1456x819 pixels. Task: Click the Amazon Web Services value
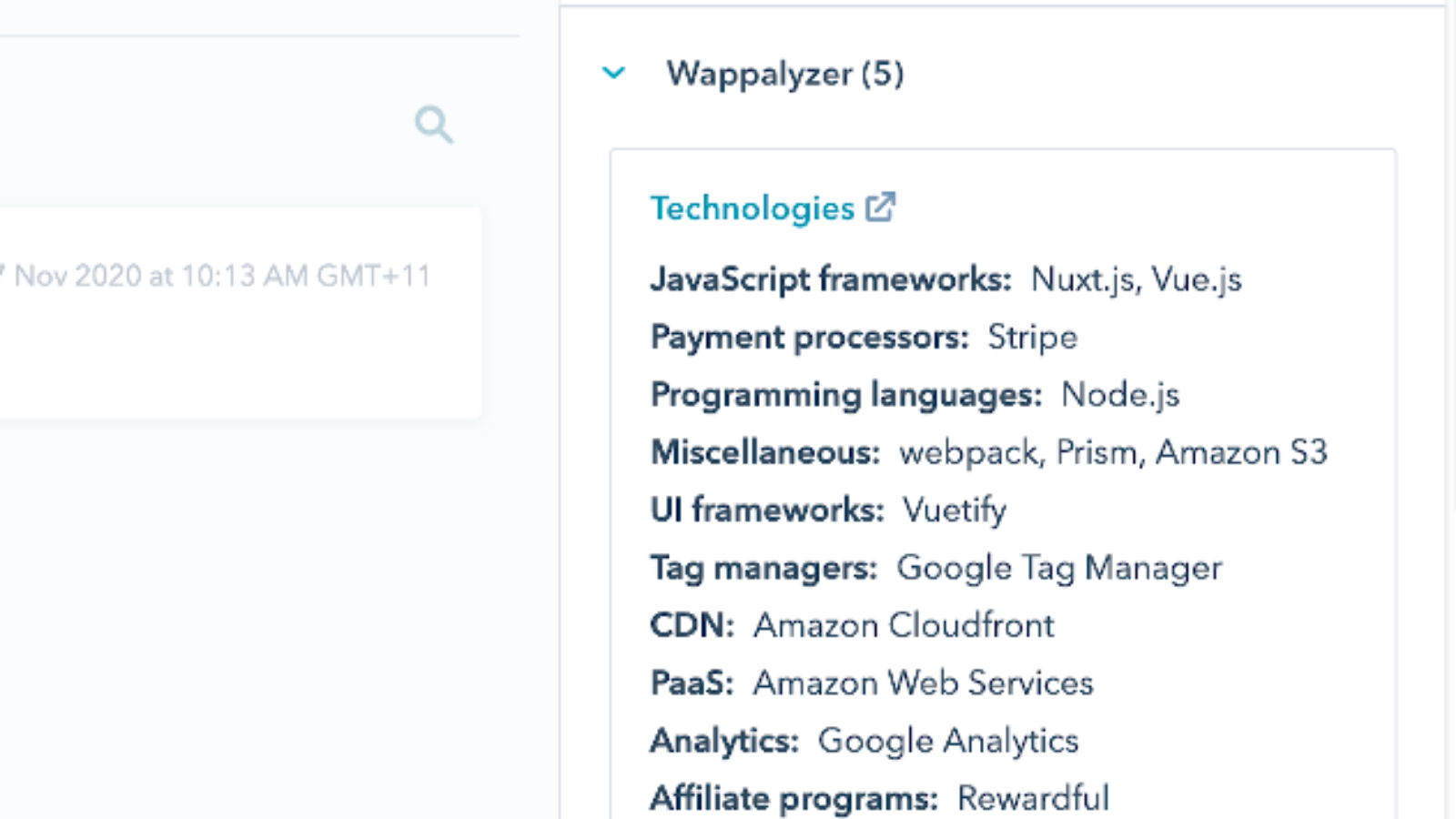pyautogui.click(x=922, y=682)
